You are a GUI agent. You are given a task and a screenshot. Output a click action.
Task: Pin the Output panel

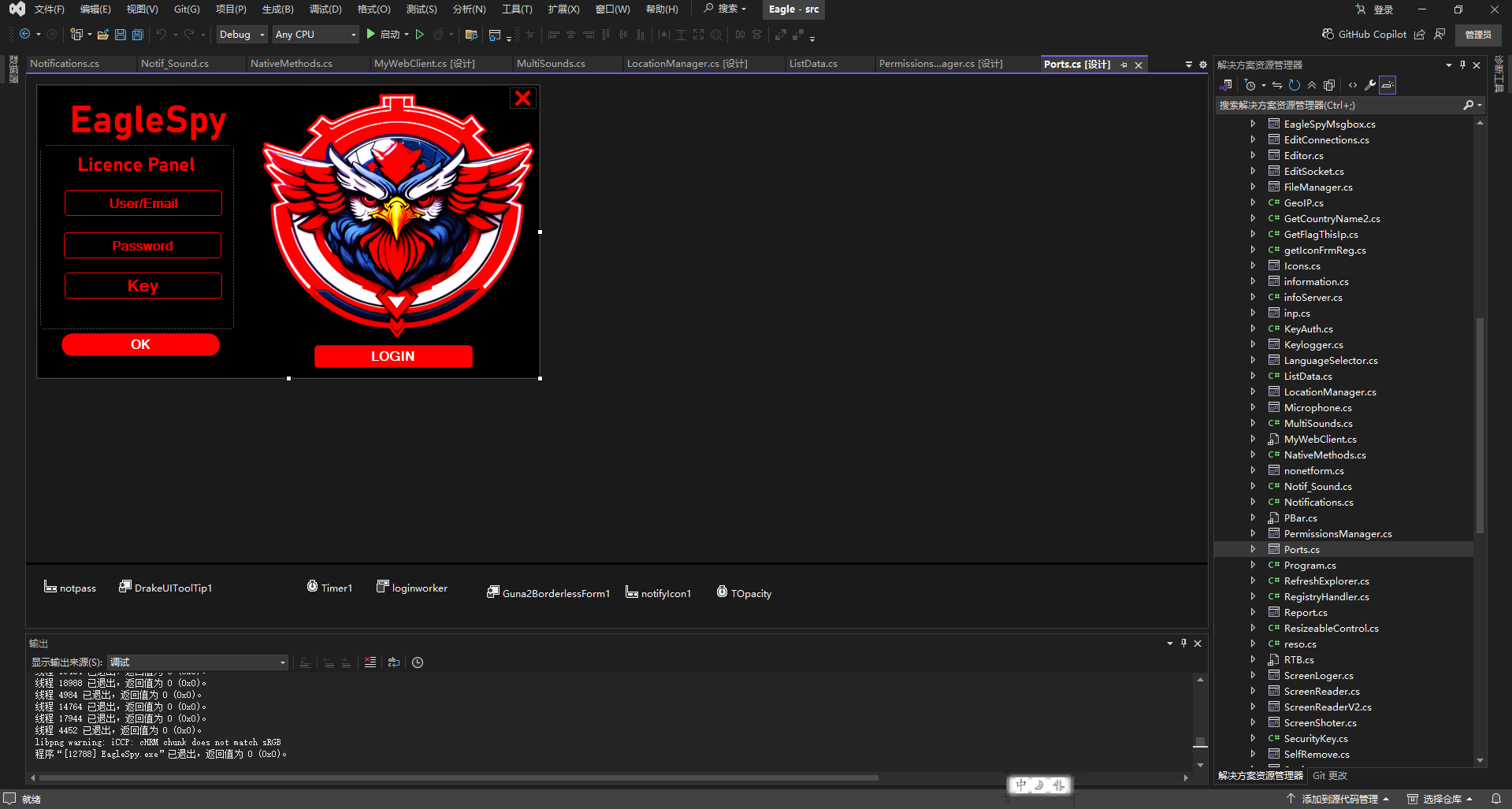coord(1183,644)
